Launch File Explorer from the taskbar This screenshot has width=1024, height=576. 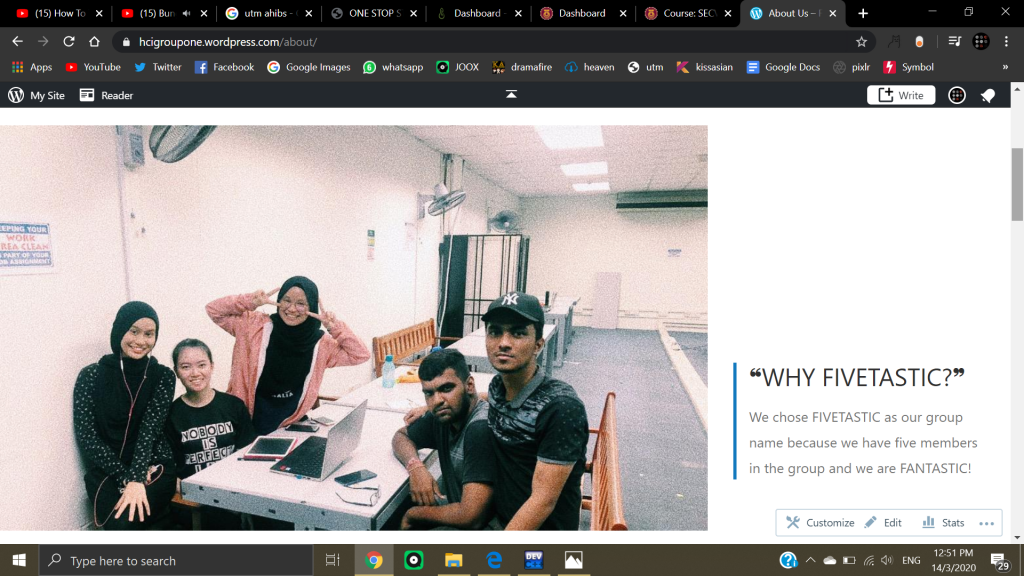[453, 561]
